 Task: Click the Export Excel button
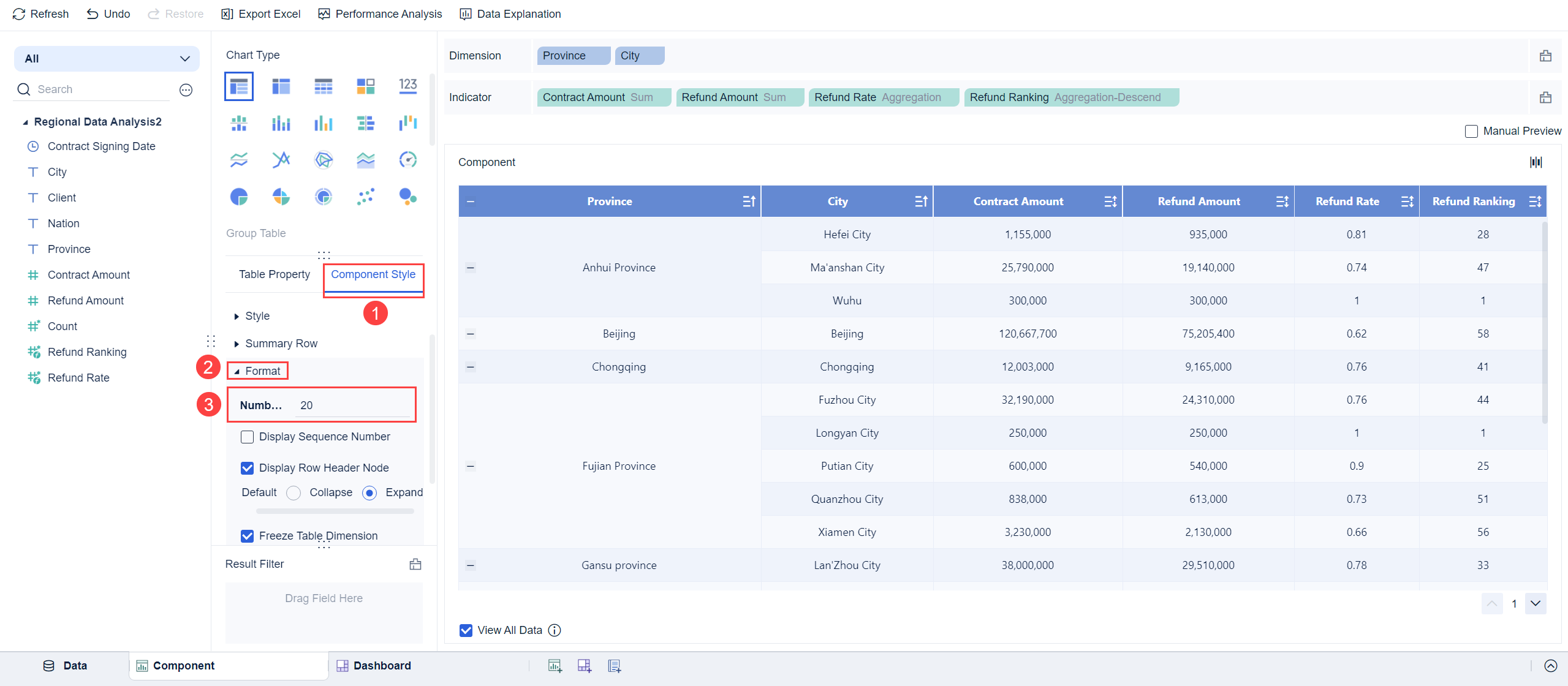pyautogui.click(x=261, y=14)
